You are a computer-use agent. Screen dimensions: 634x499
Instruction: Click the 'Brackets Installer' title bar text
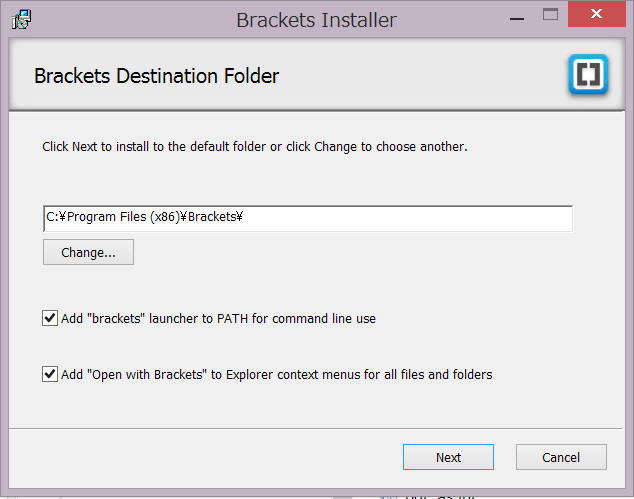(x=316, y=20)
